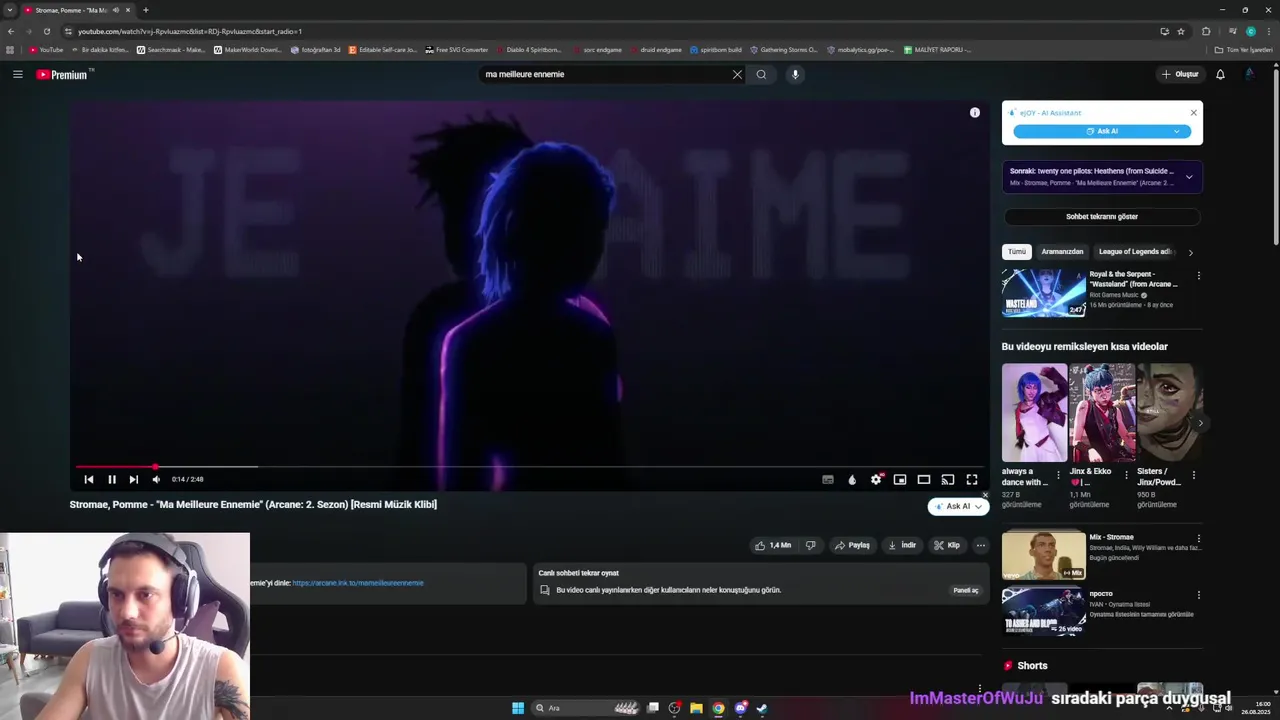Image resolution: width=1280 pixels, height=720 pixels.
Task: Mute the player volume speaker
Action: [156, 479]
